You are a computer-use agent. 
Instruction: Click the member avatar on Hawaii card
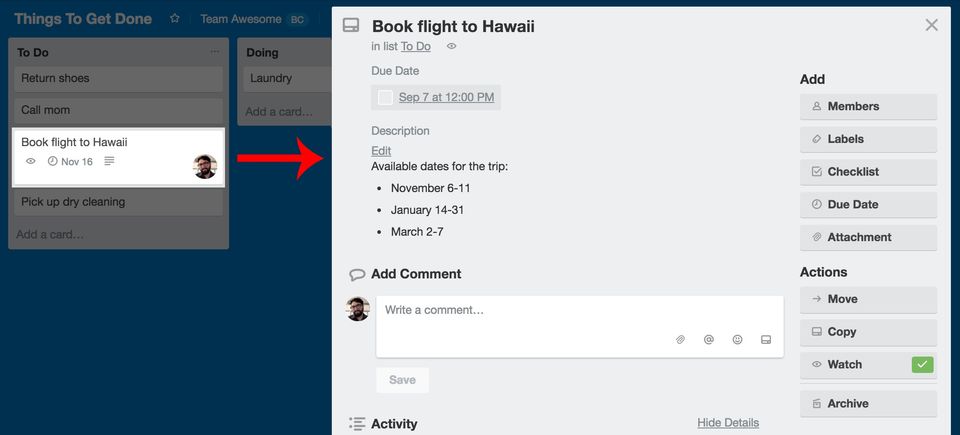pyautogui.click(x=205, y=167)
